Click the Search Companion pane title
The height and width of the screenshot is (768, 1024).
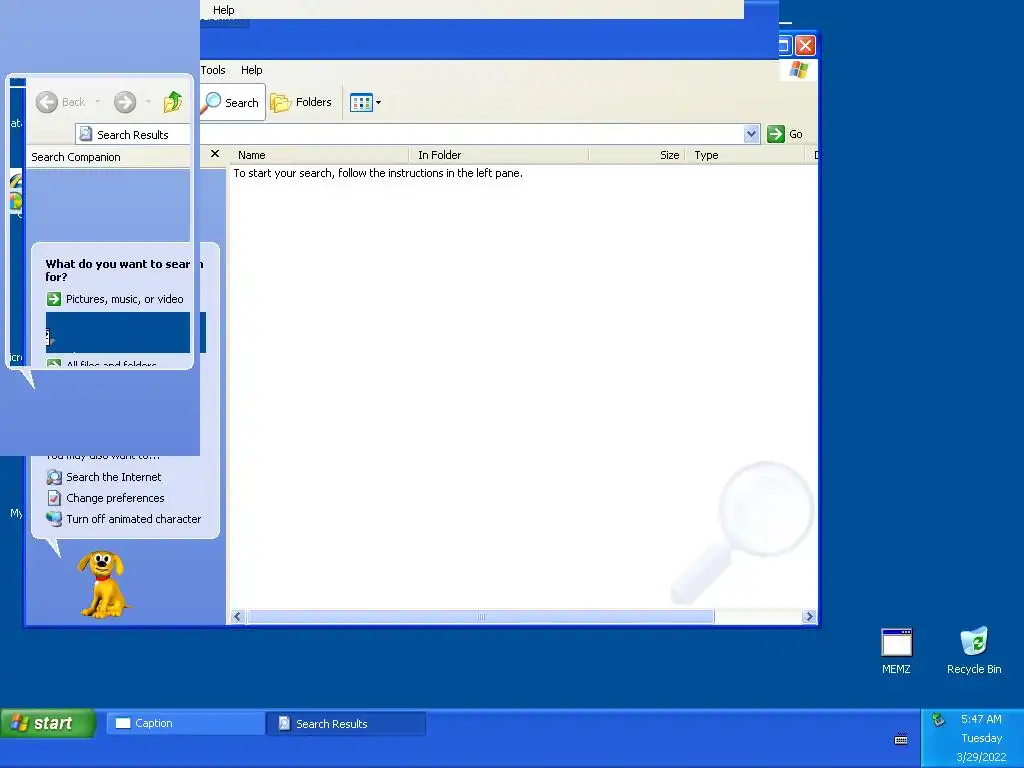click(x=76, y=157)
